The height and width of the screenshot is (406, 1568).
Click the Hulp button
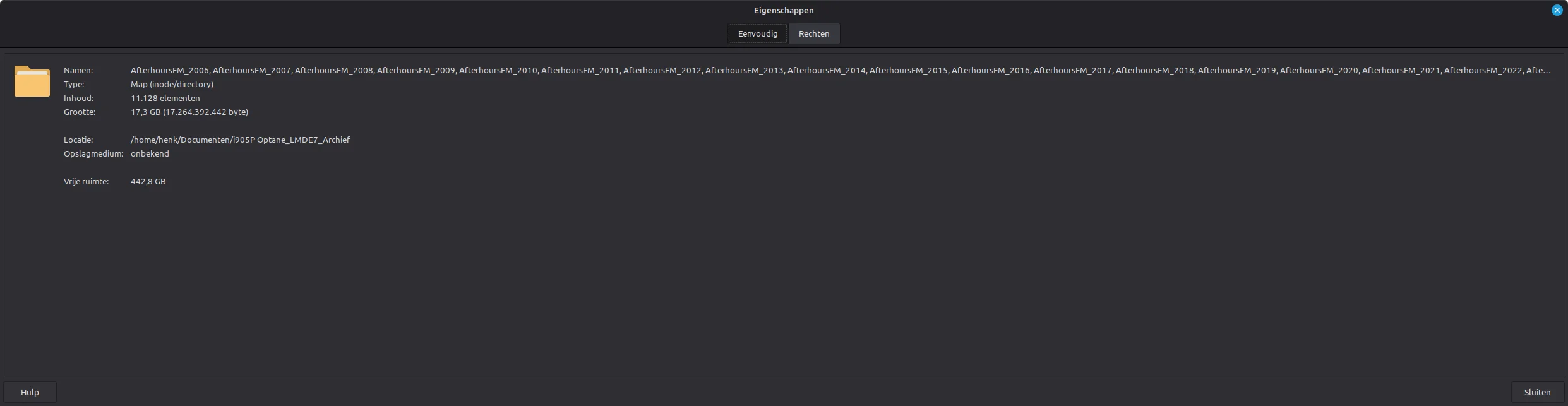tap(30, 392)
